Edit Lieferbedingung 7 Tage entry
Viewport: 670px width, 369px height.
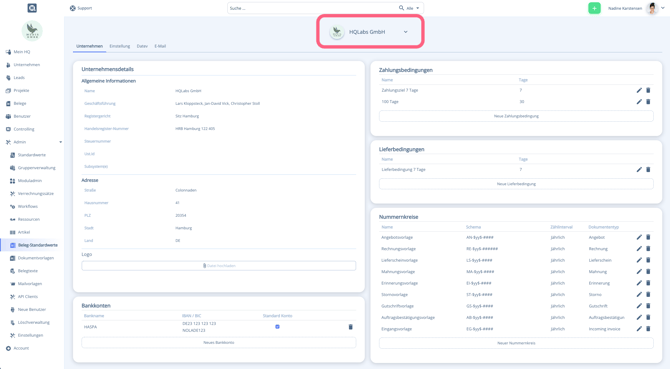click(639, 170)
